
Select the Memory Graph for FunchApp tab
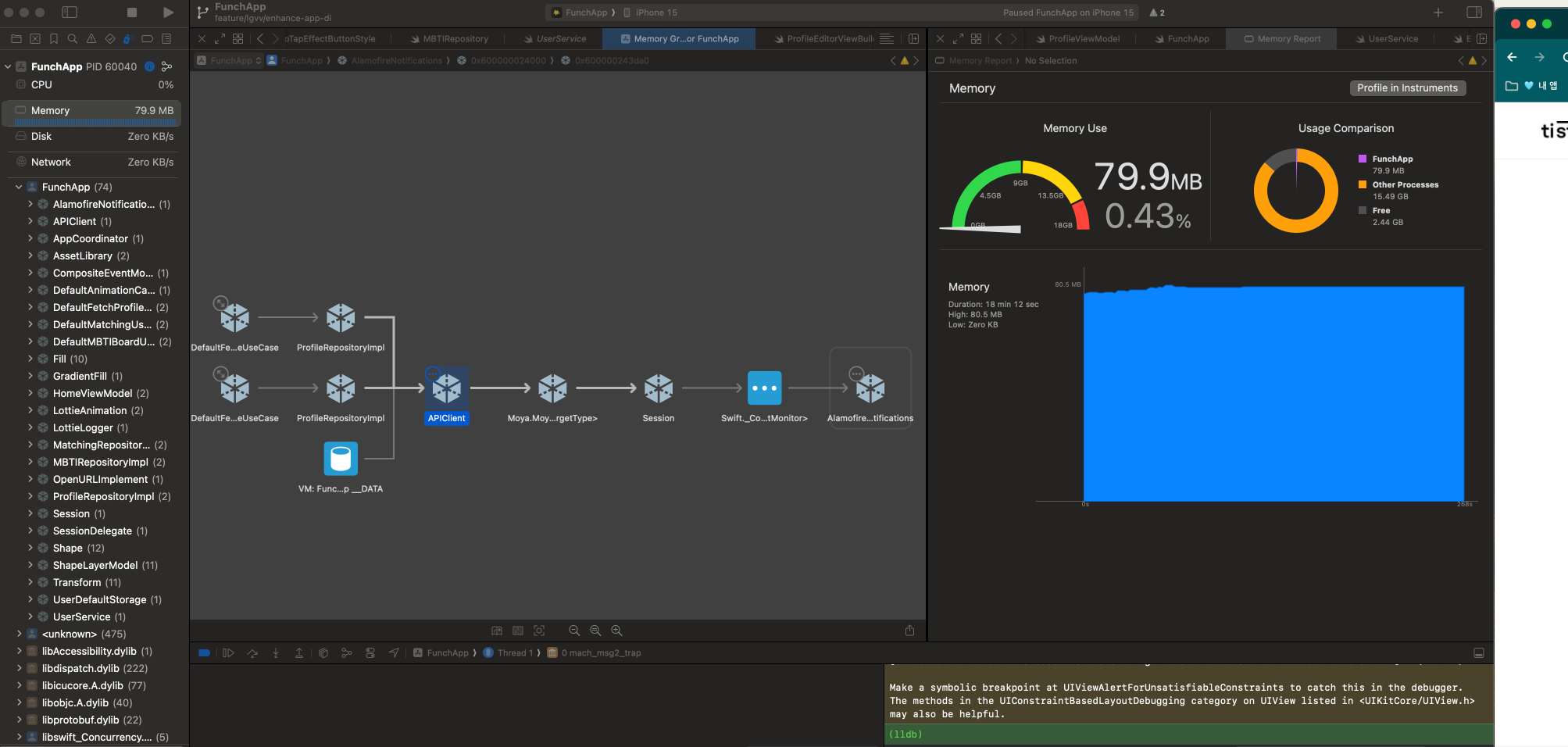click(x=679, y=38)
